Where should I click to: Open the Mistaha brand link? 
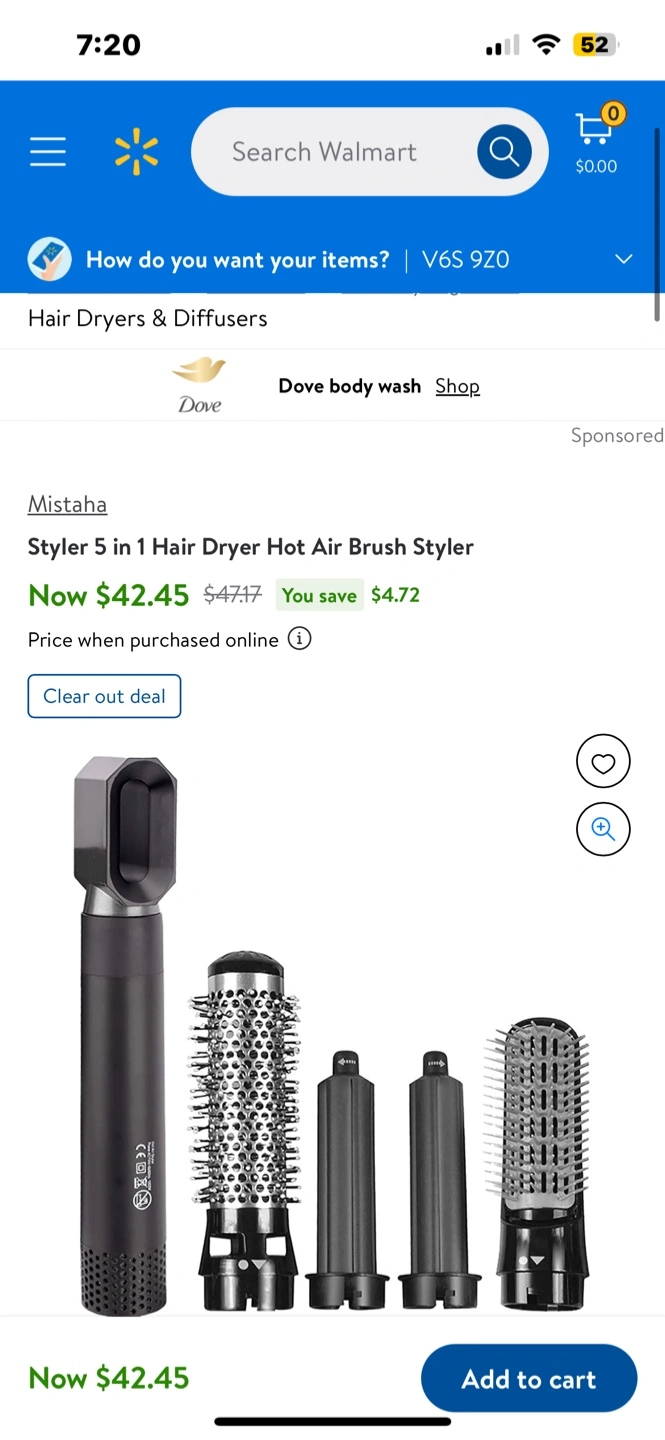tap(67, 504)
